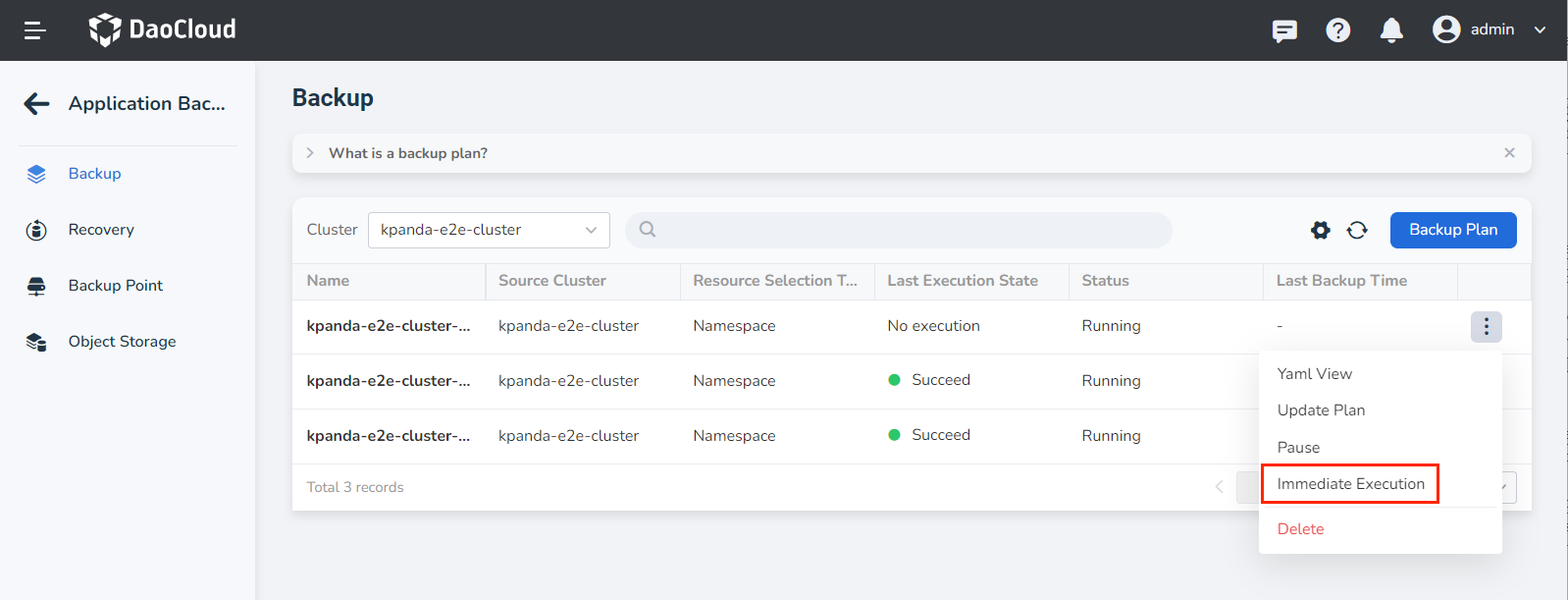Choose Yaml View in the menu
This screenshot has height=600, width=1568.
pyautogui.click(x=1314, y=374)
